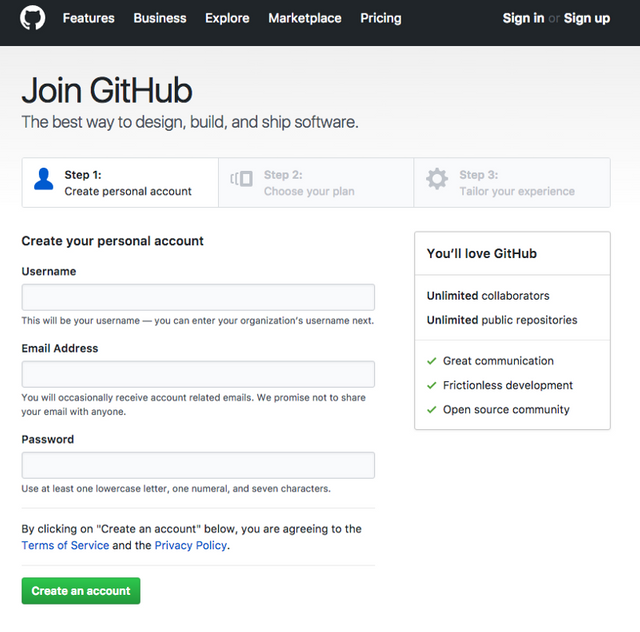Open Marketplace from the top navigation
Viewport: 640px width, 632px height.
click(305, 18)
